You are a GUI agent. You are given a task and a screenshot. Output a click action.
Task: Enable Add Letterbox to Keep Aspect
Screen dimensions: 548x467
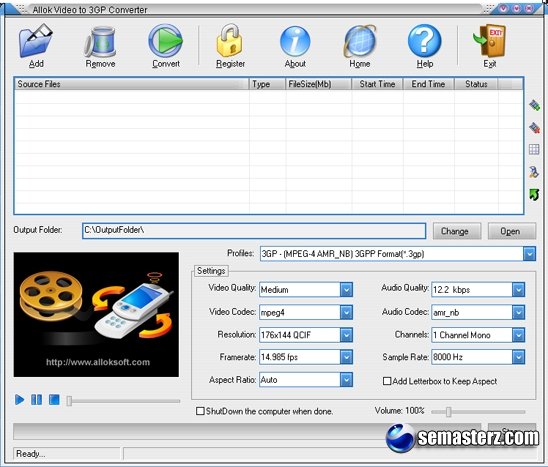(387, 381)
